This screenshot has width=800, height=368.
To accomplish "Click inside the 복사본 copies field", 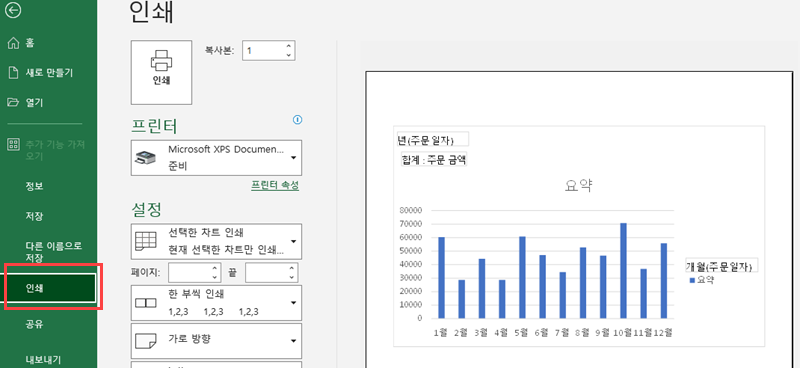I will 263,51.
